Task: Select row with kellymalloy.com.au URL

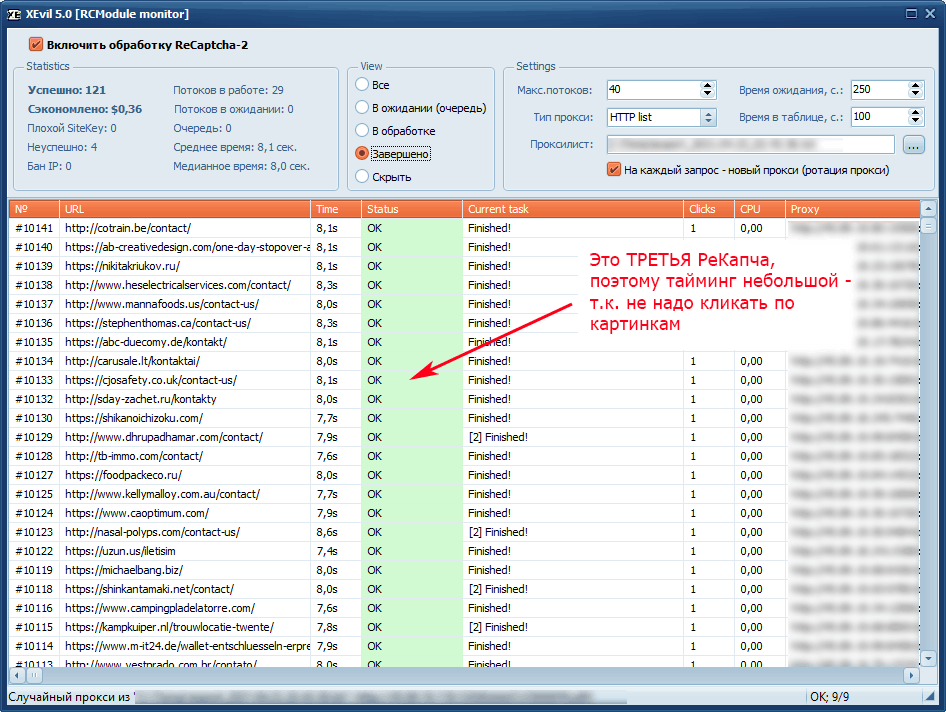Action: coord(465,494)
